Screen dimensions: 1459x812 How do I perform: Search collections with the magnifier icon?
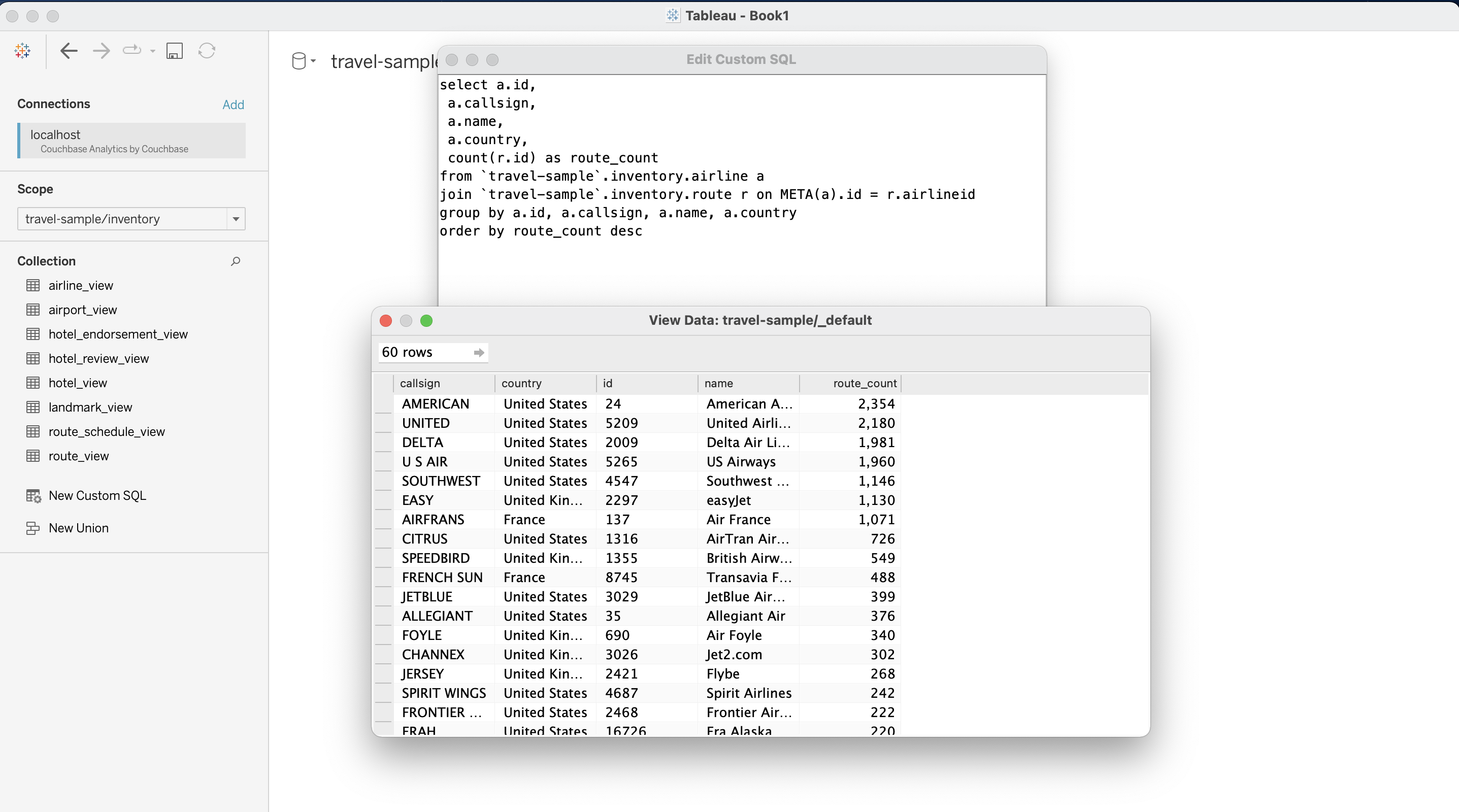point(236,261)
